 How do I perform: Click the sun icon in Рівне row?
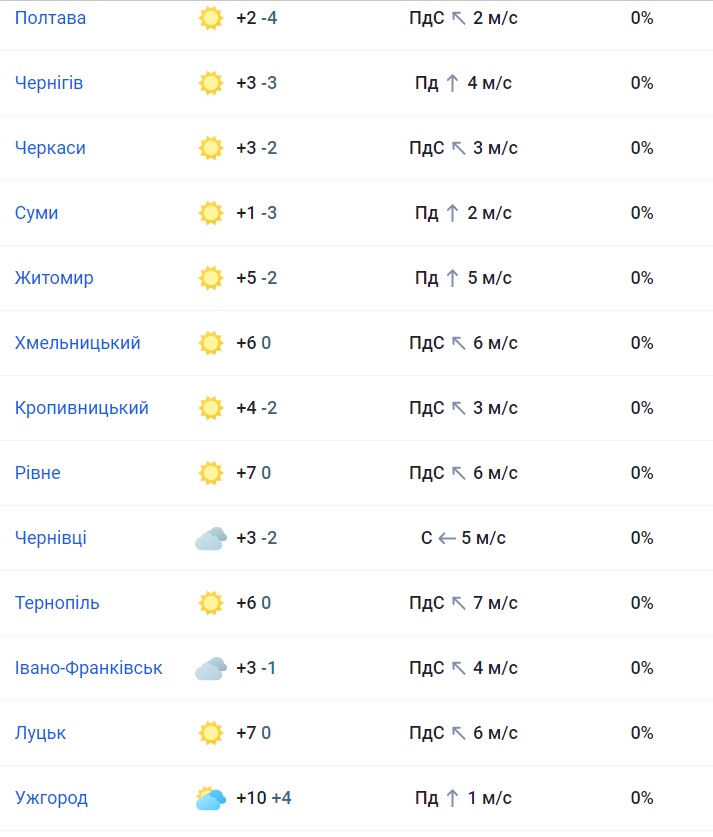tap(210, 473)
